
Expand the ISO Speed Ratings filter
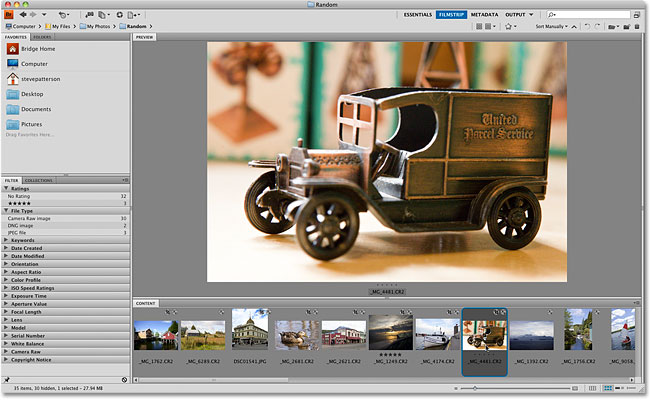pos(6,288)
